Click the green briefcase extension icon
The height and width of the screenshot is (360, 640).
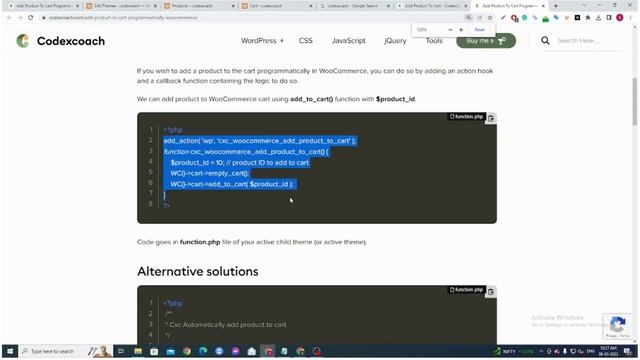[x=546, y=18]
